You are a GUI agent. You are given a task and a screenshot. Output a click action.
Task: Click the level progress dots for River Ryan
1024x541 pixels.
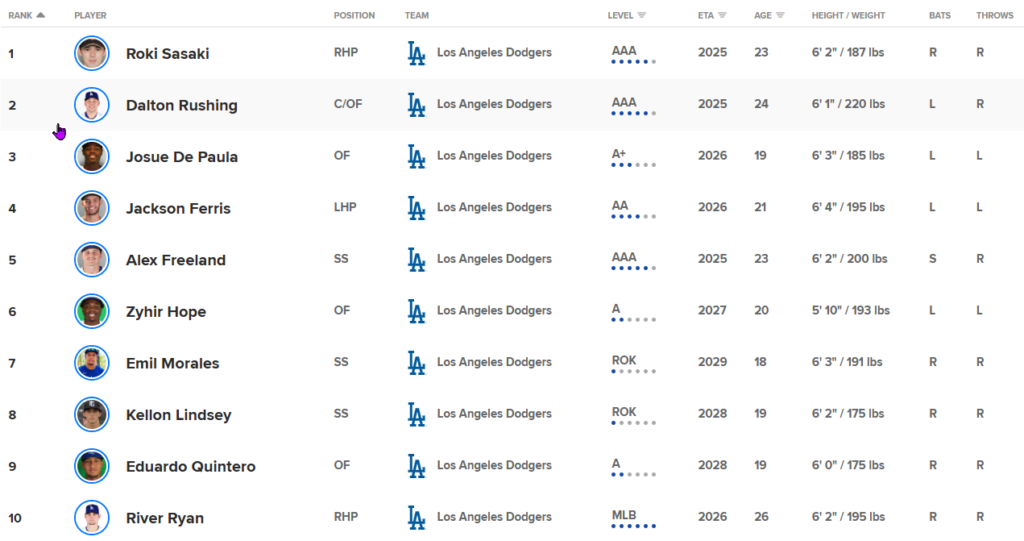[x=633, y=526]
